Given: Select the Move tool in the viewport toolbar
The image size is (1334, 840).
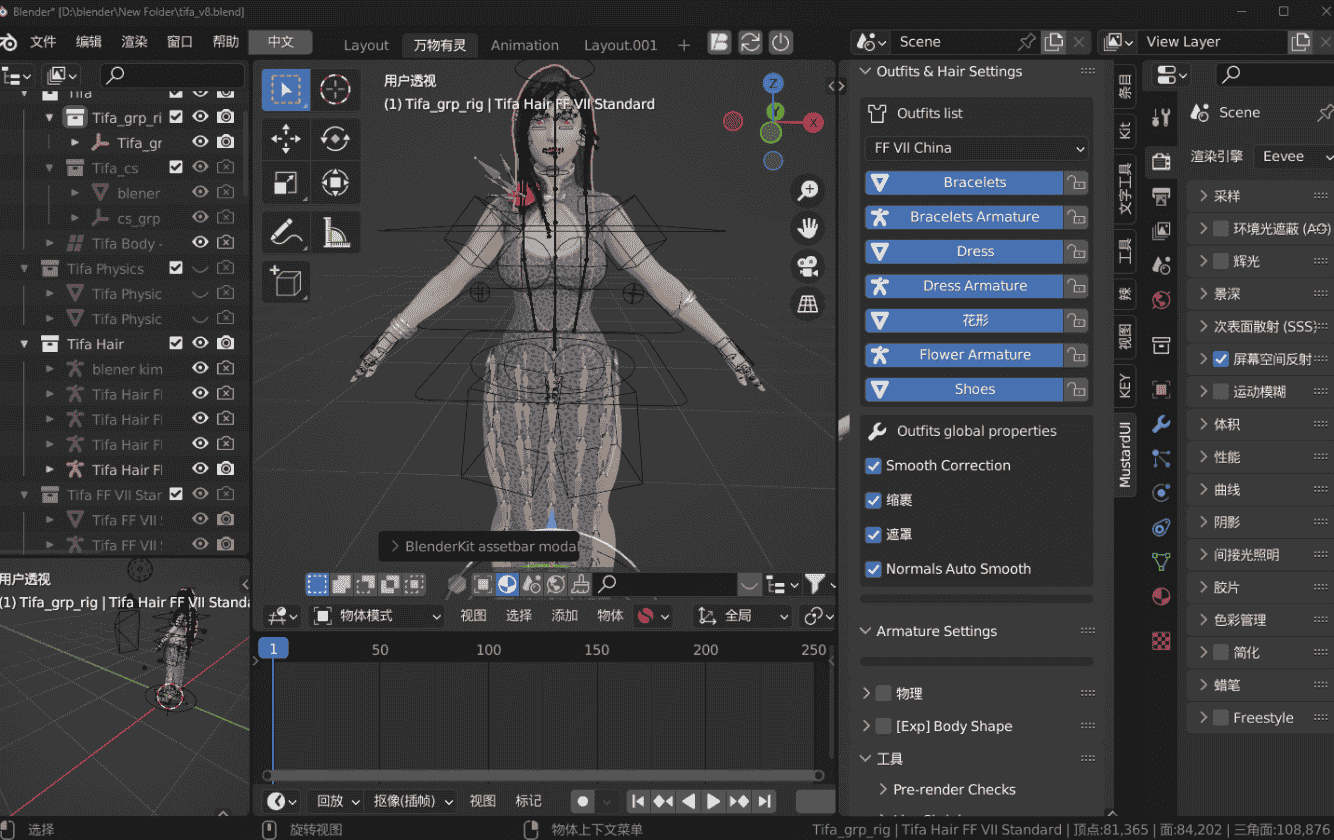Looking at the screenshot, I should (x=286, y=139).
